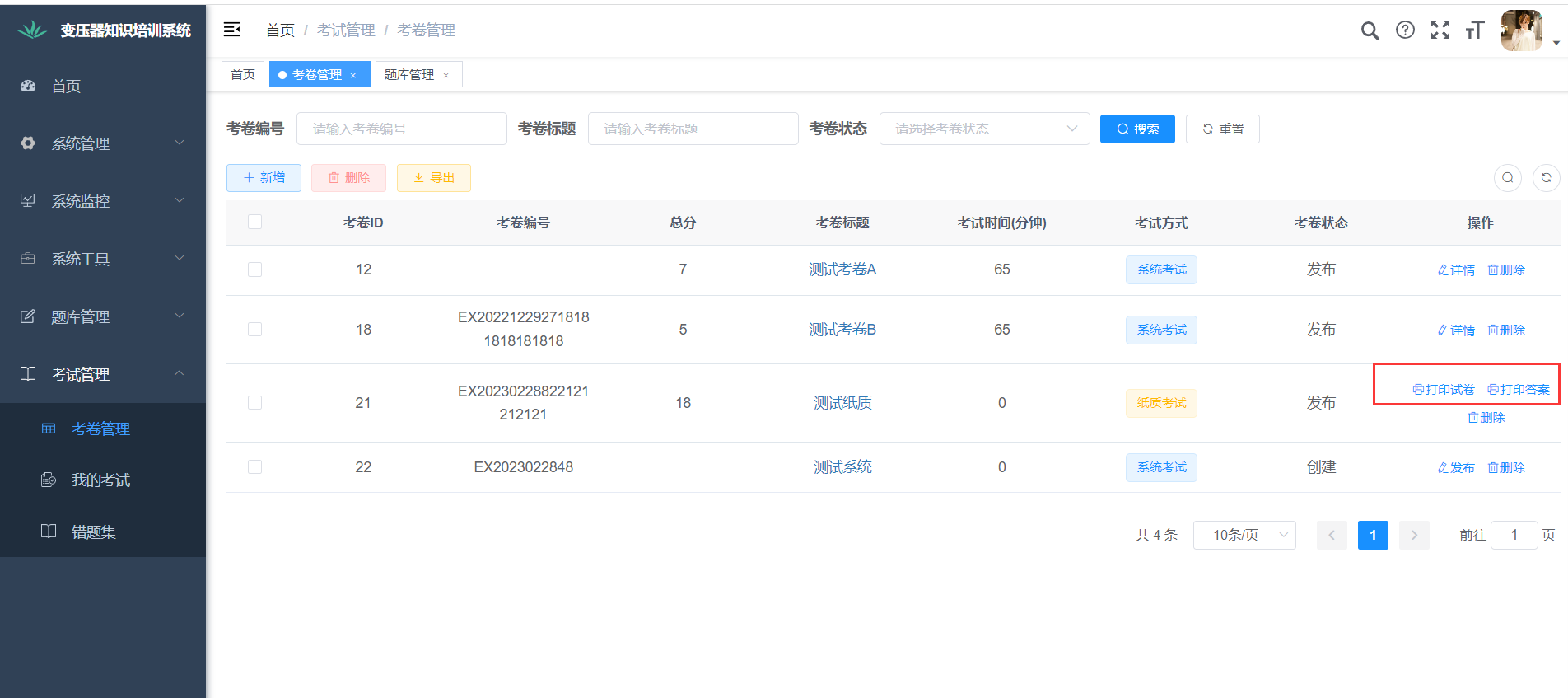1568x698 pixels.
Task: Click the blue 搜索 button
Action: click(1137, 129)
